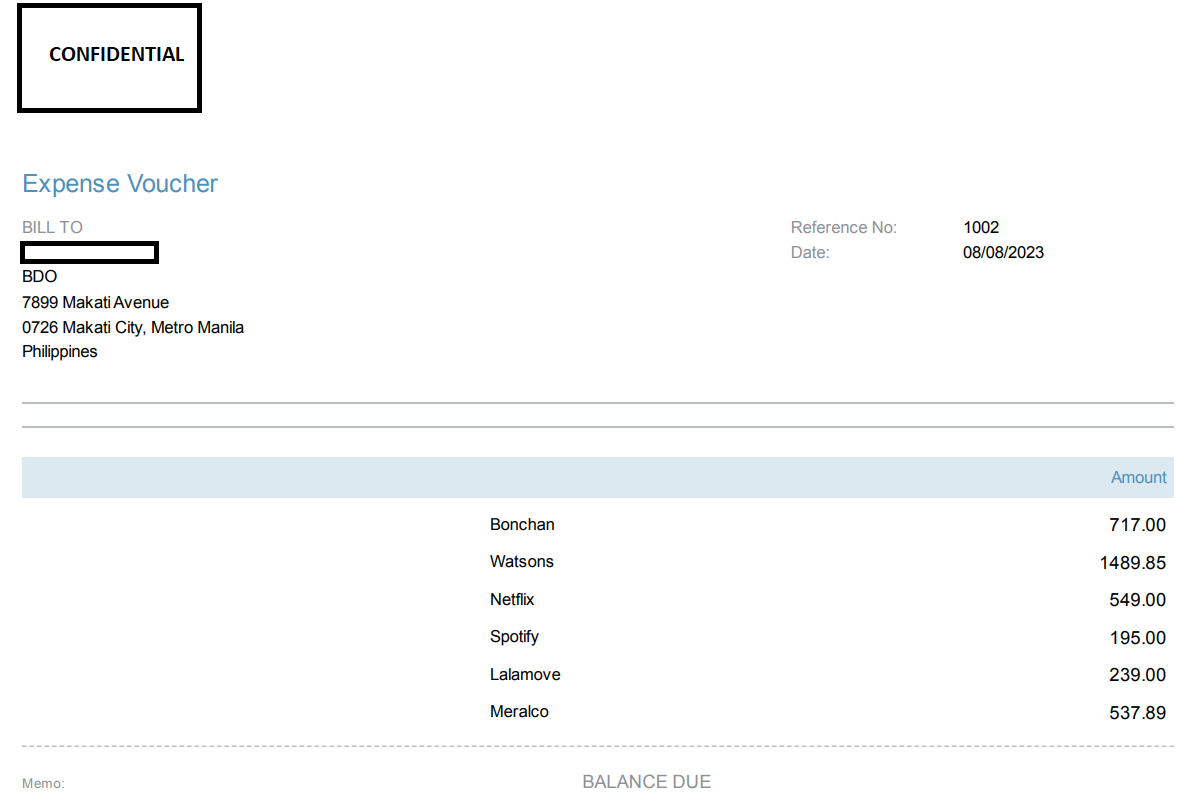Select the Watsons expense name
Viewport: 1202px width, 803px height.
point(522,562)
